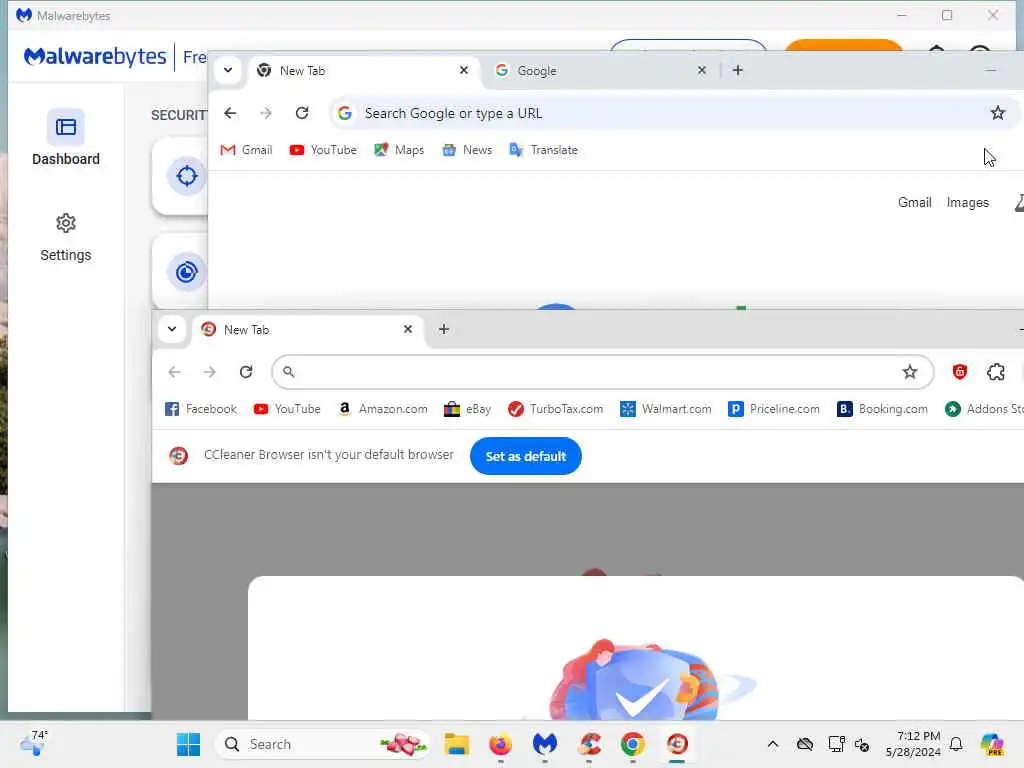Reload page in Chrome window

302,113
